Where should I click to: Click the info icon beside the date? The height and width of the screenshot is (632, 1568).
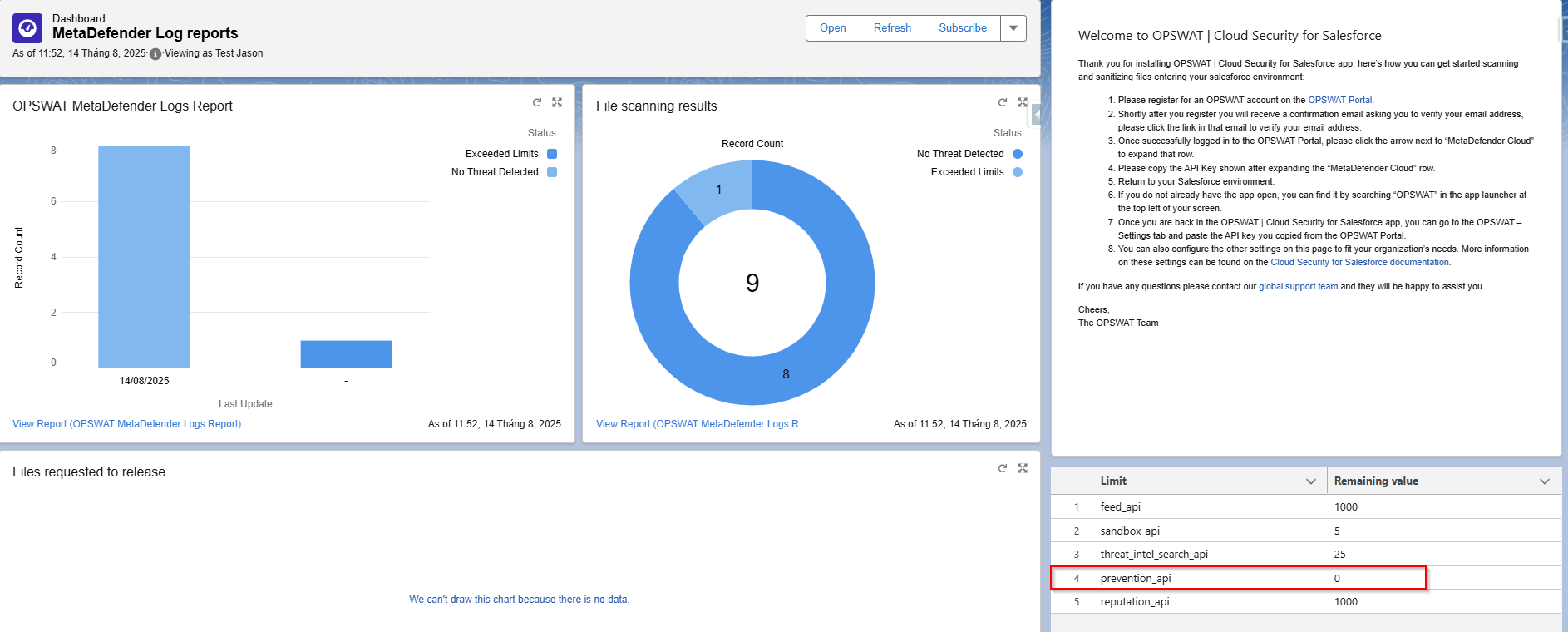[x=155, y=54]
